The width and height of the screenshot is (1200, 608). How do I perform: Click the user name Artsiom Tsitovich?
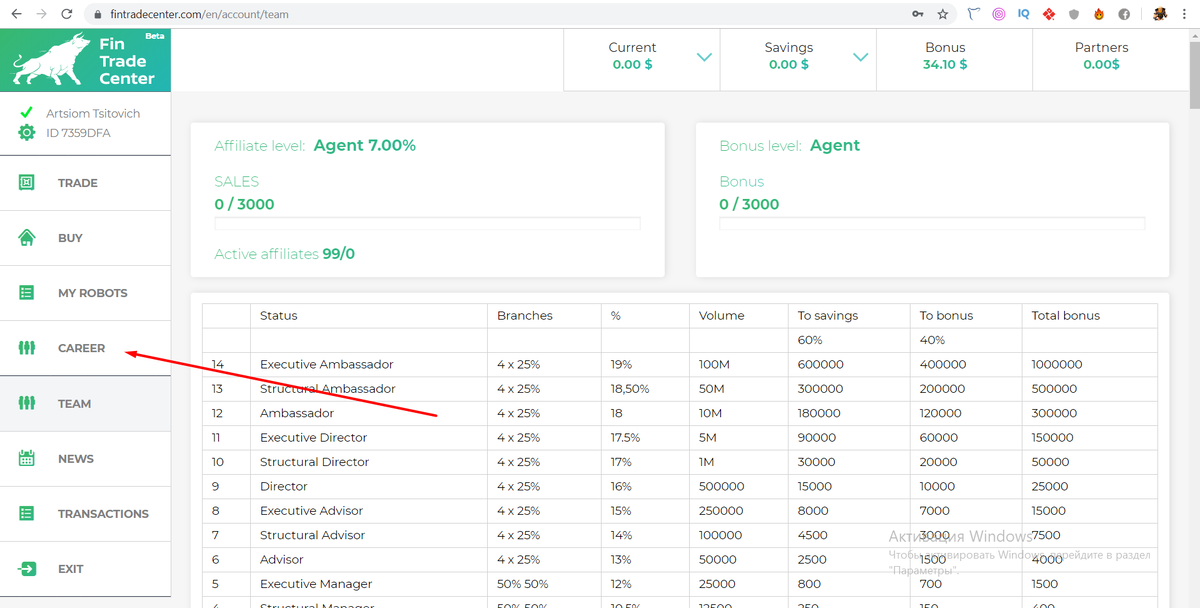click(93, 113)
